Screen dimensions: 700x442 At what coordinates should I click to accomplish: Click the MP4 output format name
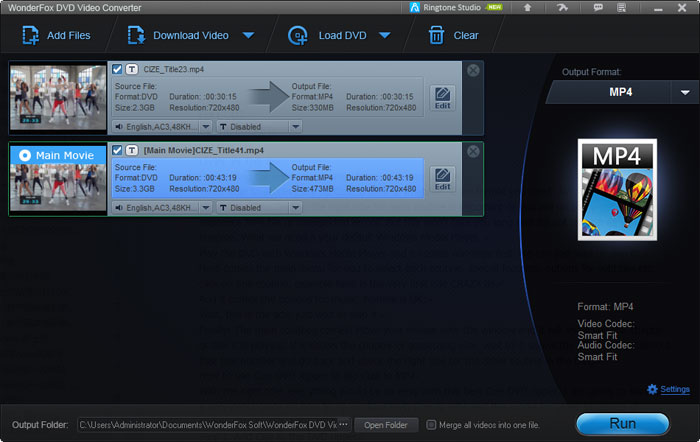click(621, 92)
